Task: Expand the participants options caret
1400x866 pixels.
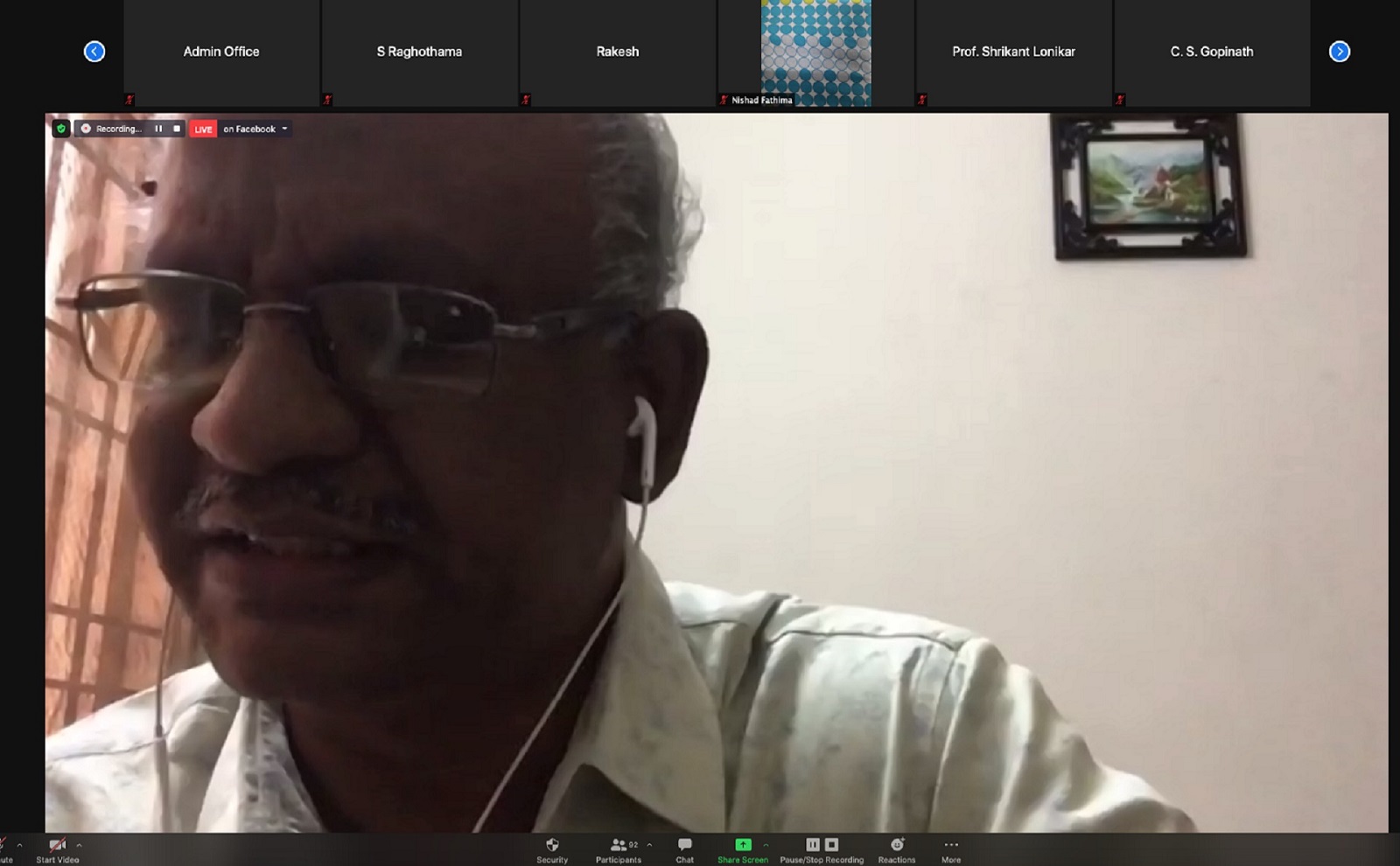Action: (x=649, y=845)
